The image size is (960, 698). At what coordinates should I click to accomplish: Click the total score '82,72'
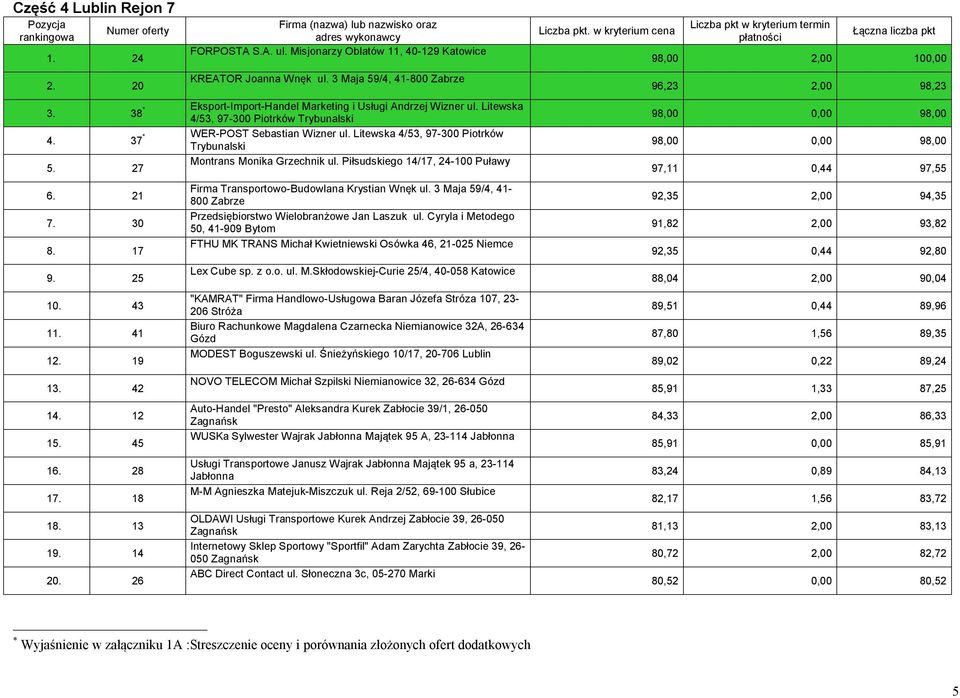click(932, 553)
